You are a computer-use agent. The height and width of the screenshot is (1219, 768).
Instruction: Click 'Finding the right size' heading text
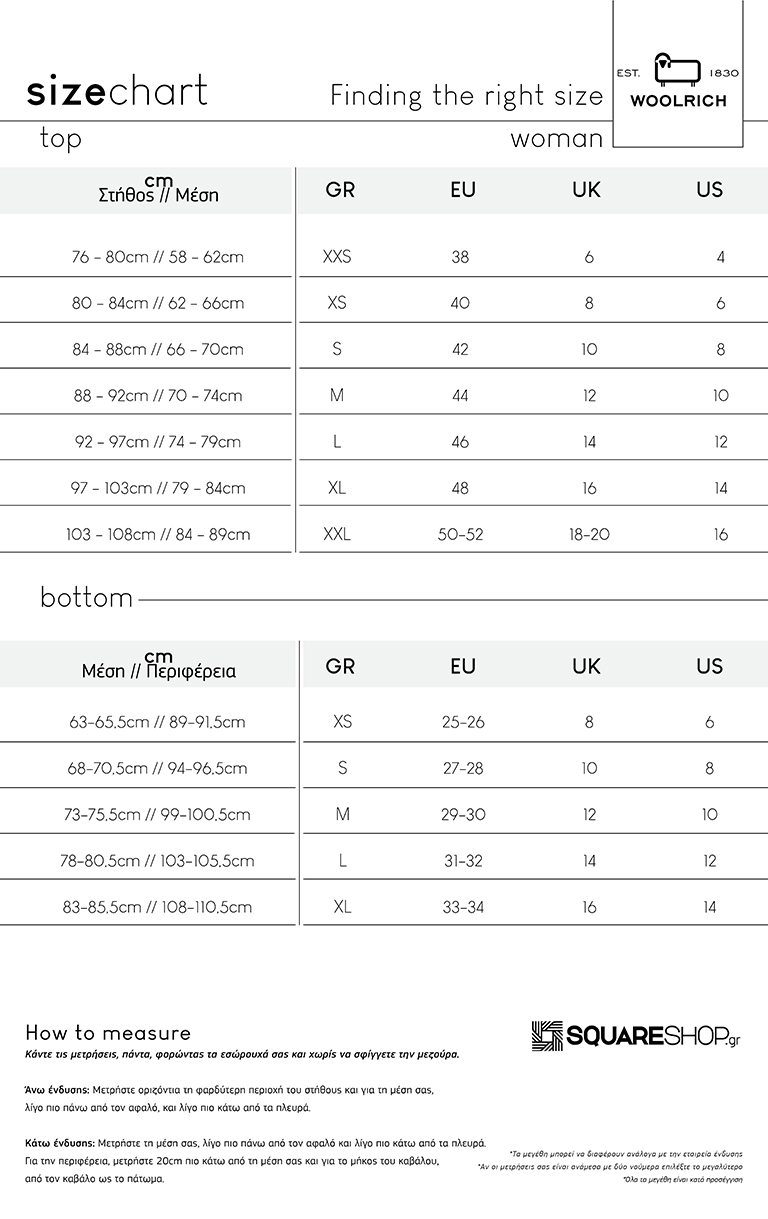[x=467, y=96]
